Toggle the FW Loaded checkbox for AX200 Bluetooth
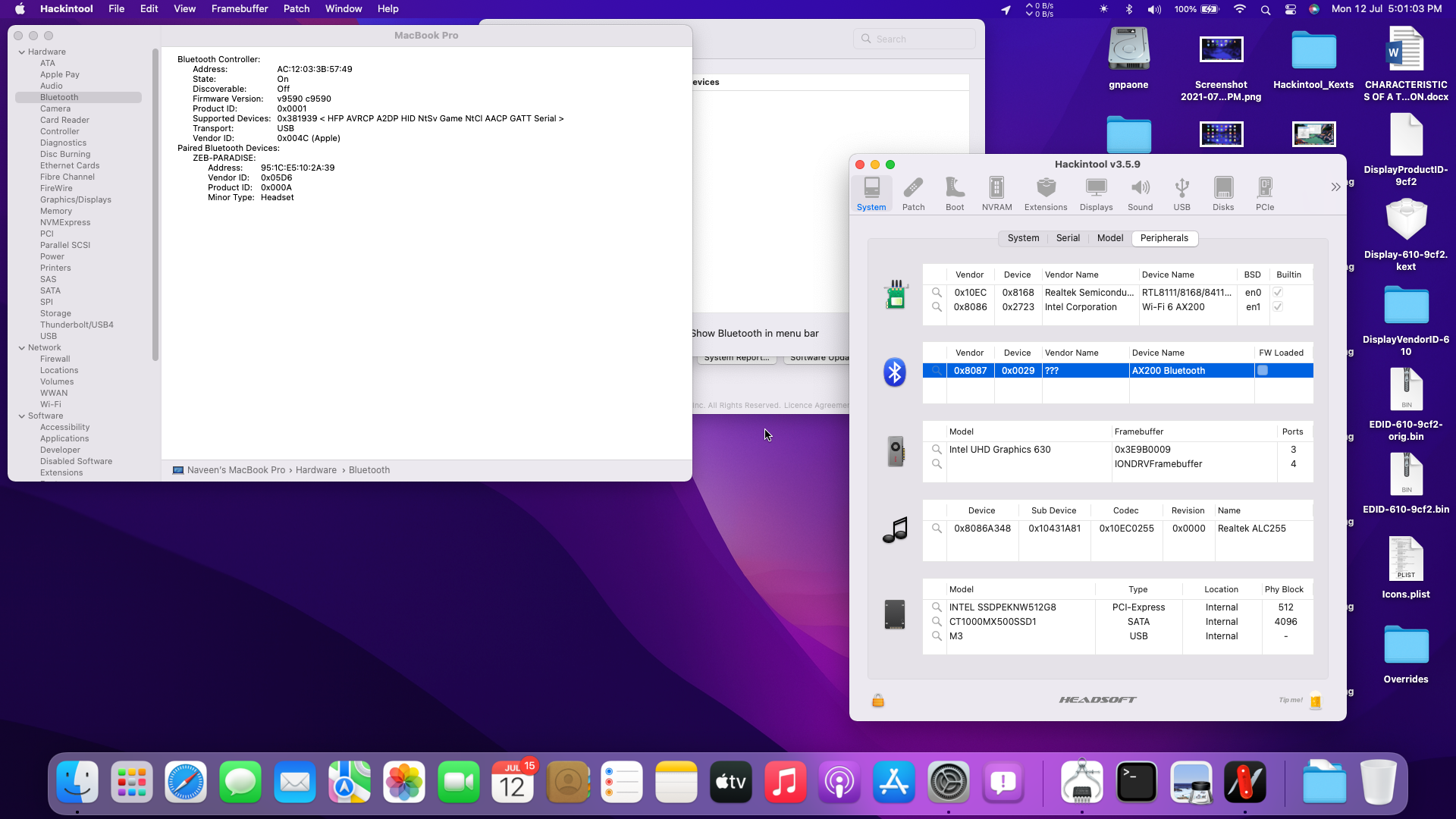 [x=1261, y=370]
